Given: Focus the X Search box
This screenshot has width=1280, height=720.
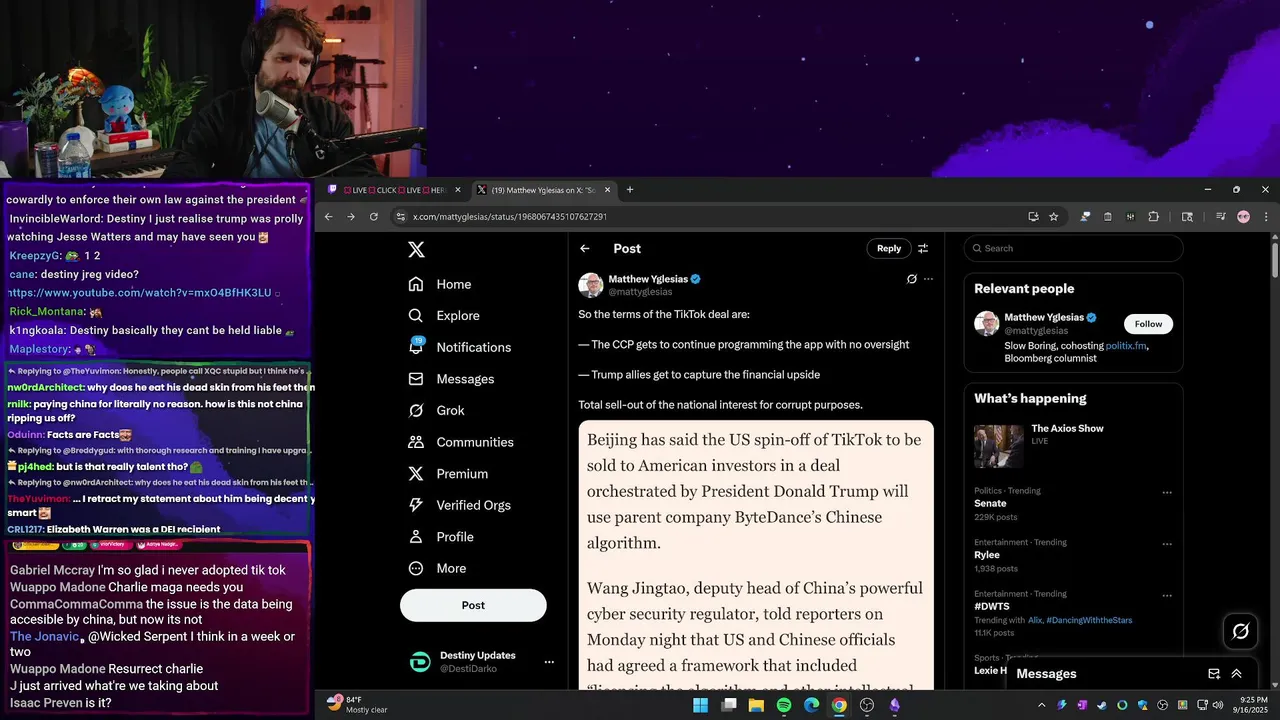Looking at the screenshot, I should [x=1073, y=249].
